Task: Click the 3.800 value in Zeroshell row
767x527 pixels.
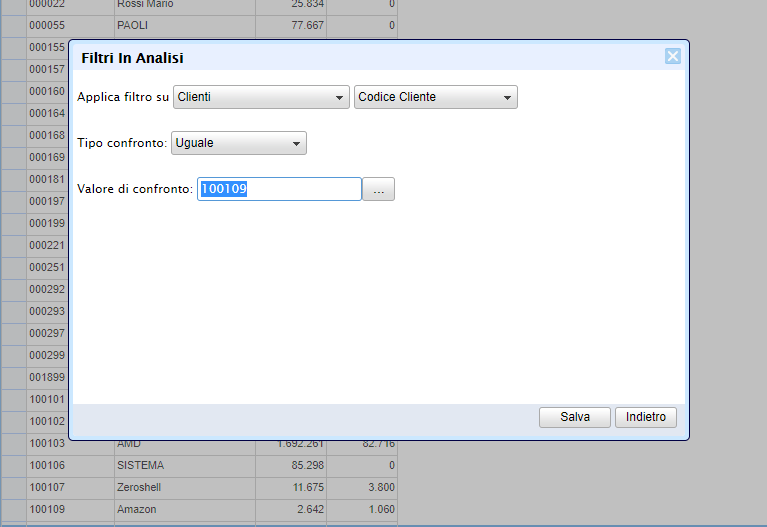Action: click(x=362, y=487)
